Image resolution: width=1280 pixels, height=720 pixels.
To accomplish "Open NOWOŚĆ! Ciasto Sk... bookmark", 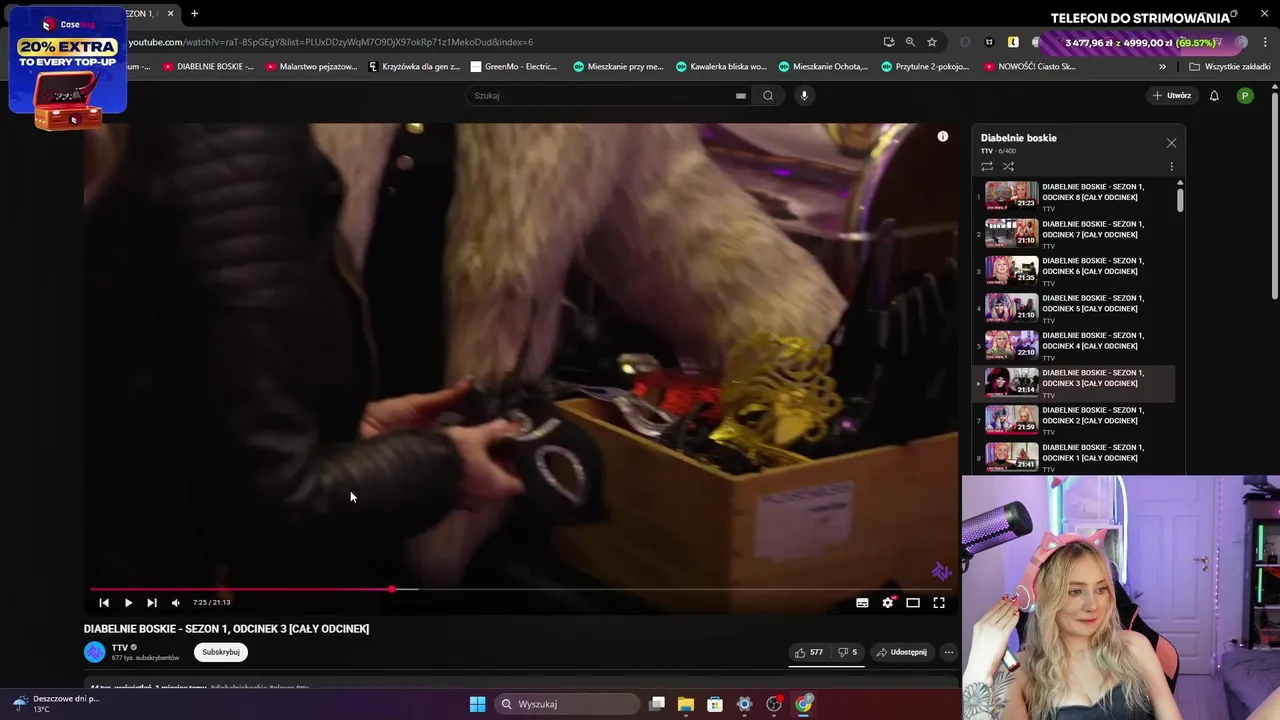I will 1030,67.
